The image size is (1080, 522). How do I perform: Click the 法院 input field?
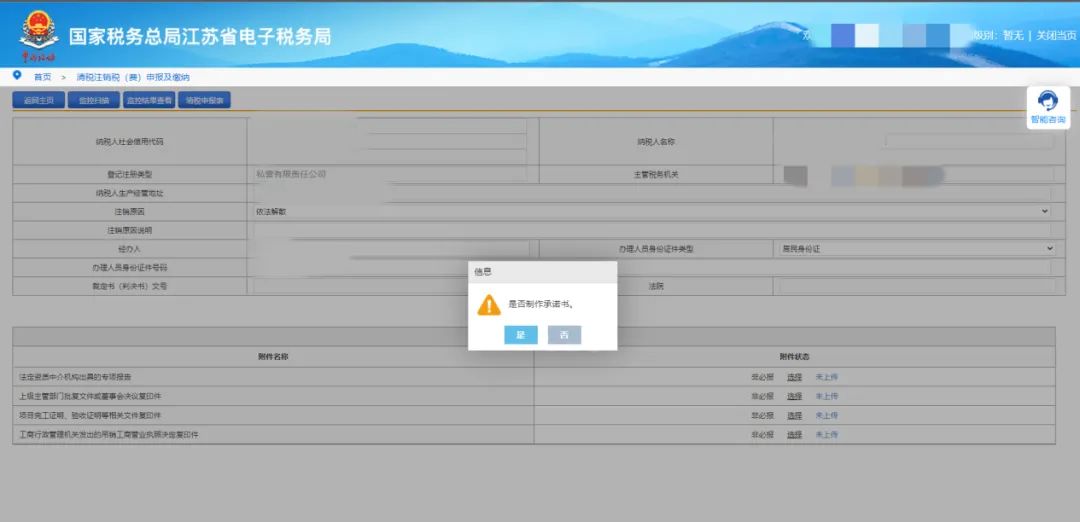point(915,286)
